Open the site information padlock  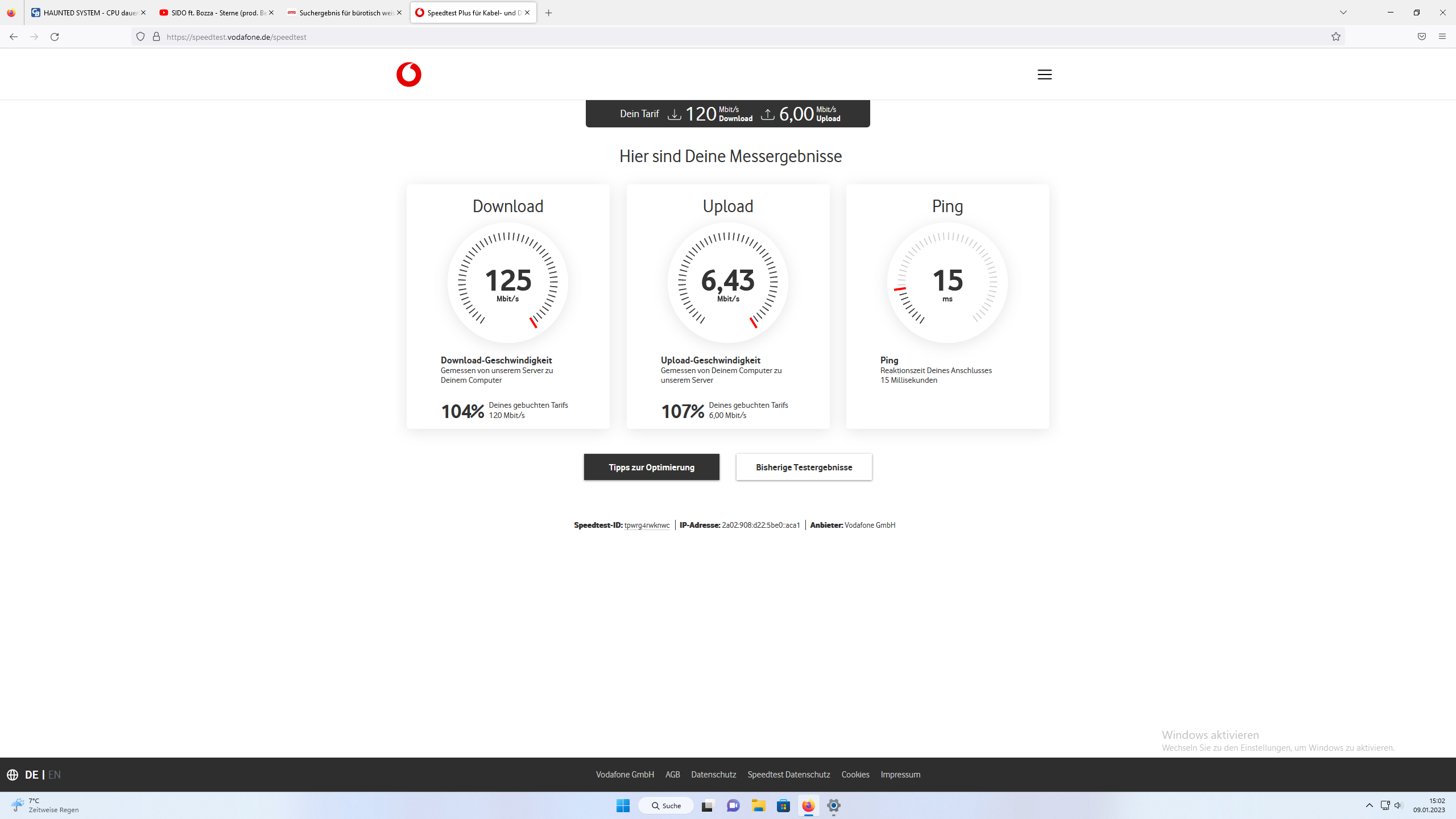point(156,37)
